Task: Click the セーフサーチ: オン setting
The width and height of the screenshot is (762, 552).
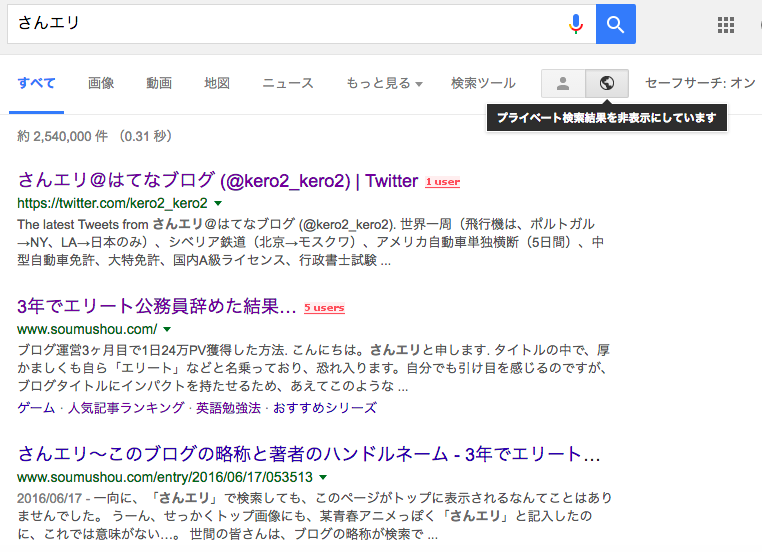Action: [700, 83]
